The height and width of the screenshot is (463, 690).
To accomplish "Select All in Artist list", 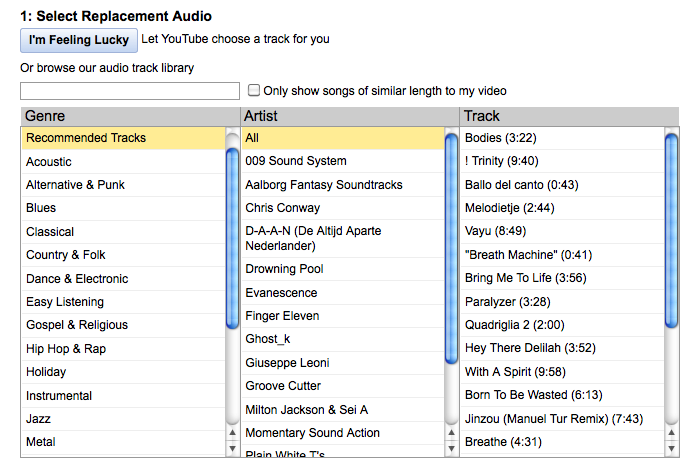I will [x=252, y=138].
